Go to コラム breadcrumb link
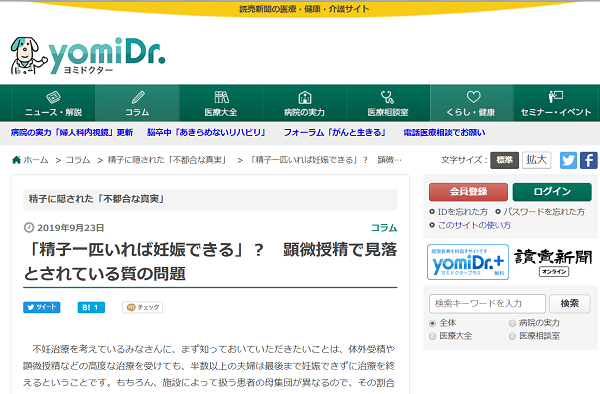The height and width of the screenshot is (394, 600). click(x=78, y=160)
